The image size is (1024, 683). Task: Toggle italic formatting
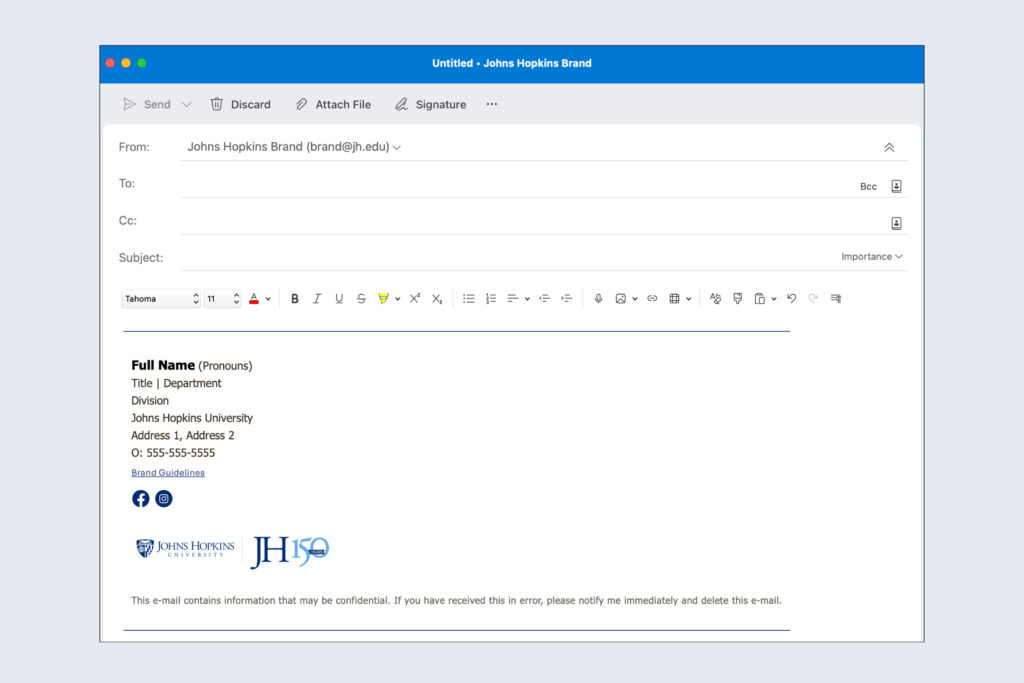(317, 299)
